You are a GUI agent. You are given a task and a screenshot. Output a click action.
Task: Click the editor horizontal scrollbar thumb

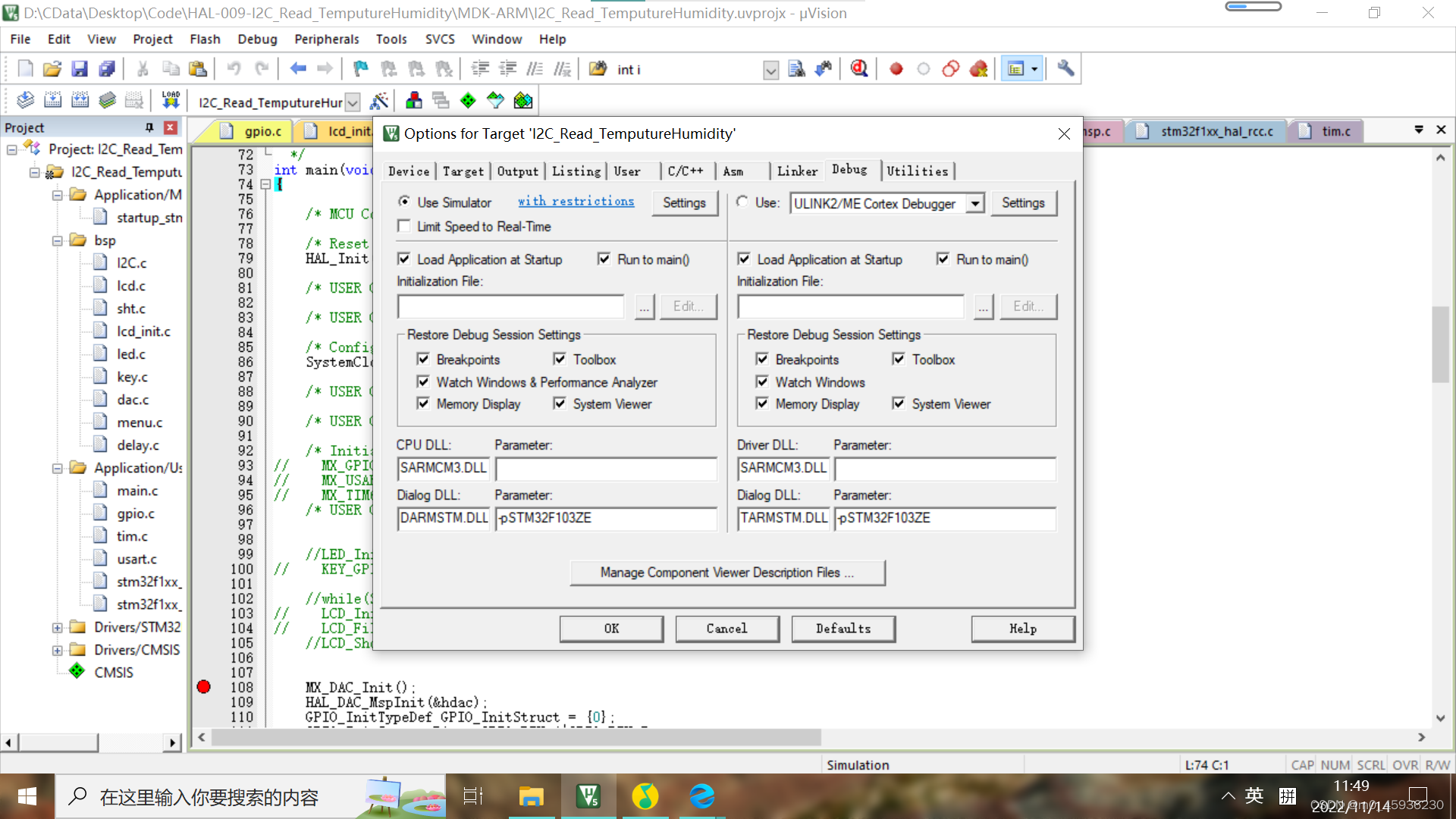pos(516,737)
